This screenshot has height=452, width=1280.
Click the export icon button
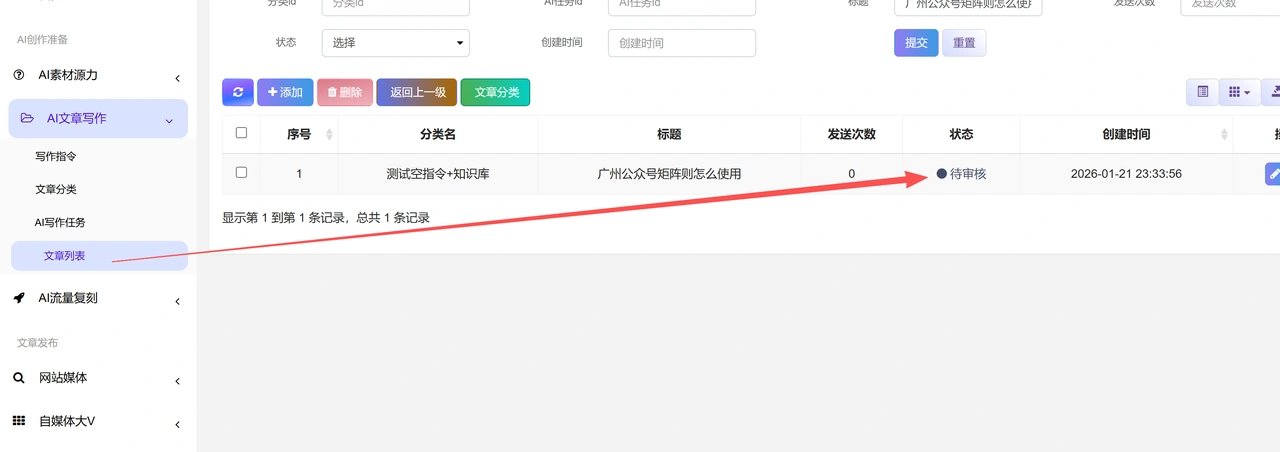pos(1271,92)
